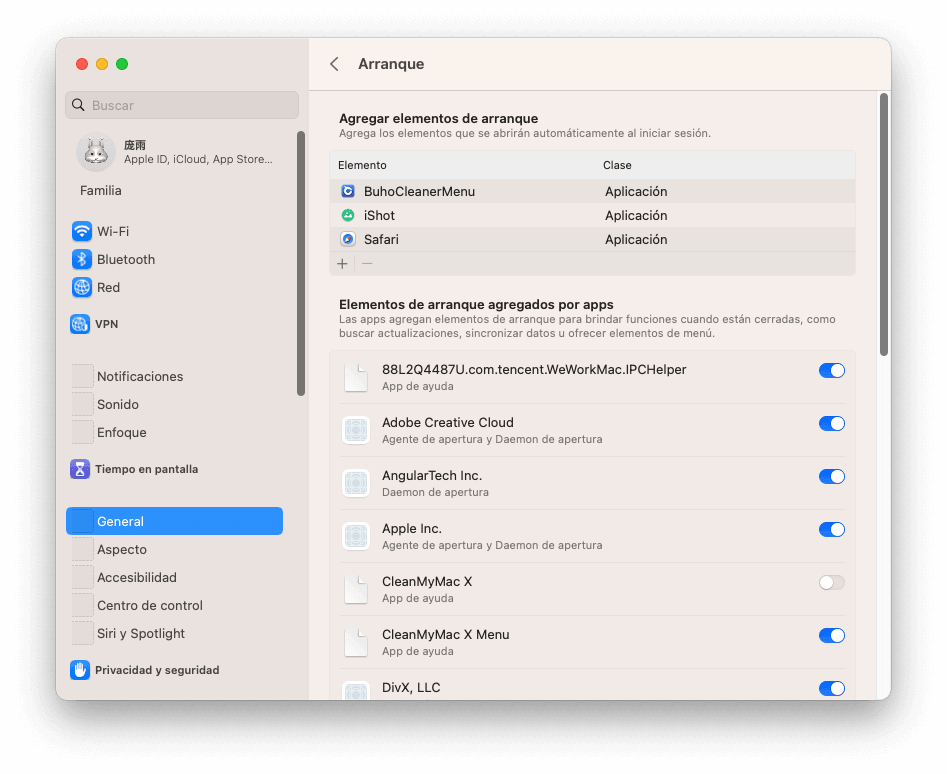Click the Safari compass icon
This screenshot has width=947, height=774.
point(348,240)
